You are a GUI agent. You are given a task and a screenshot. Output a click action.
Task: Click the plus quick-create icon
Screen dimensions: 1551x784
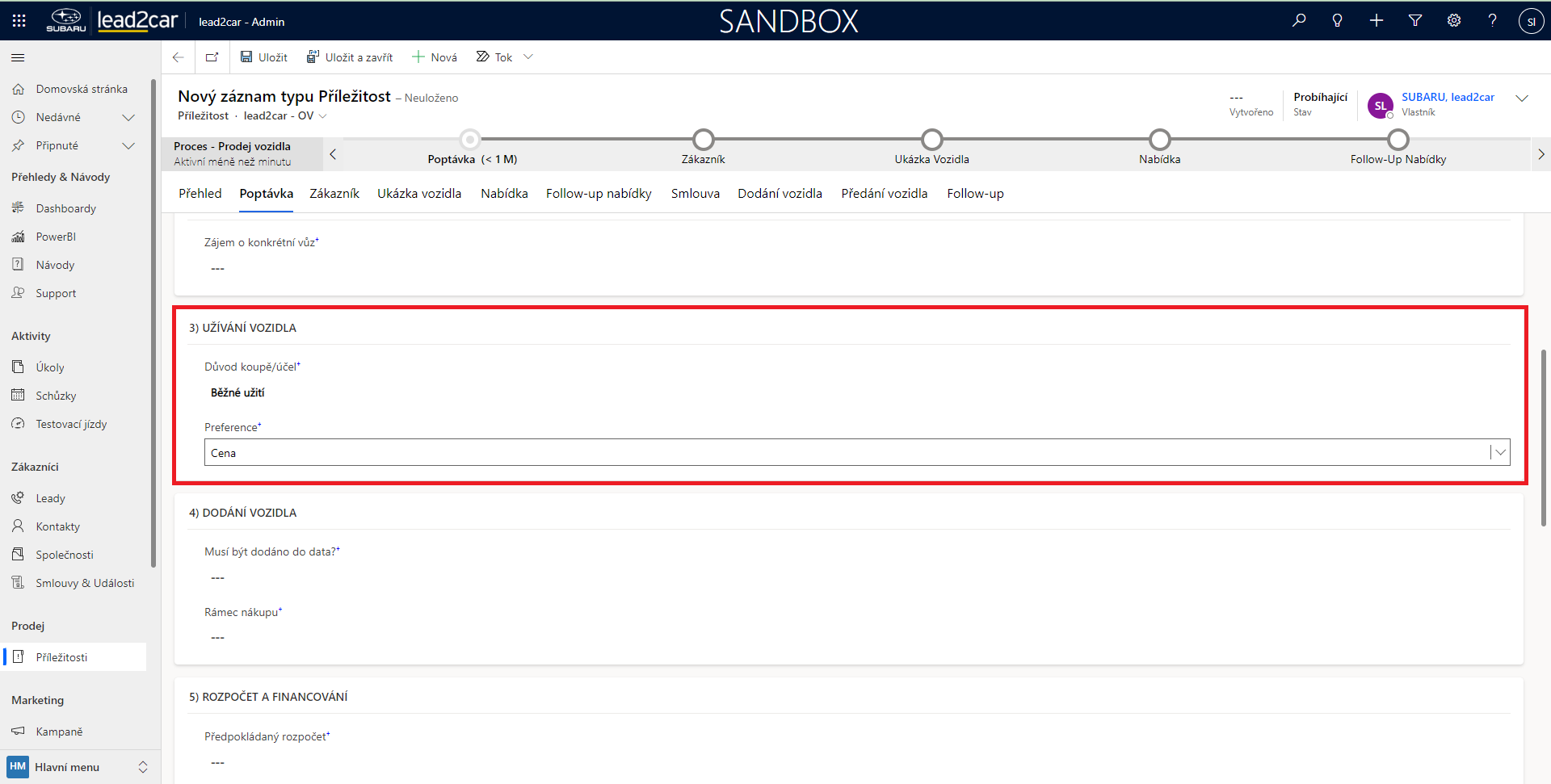coord(1377,21)
